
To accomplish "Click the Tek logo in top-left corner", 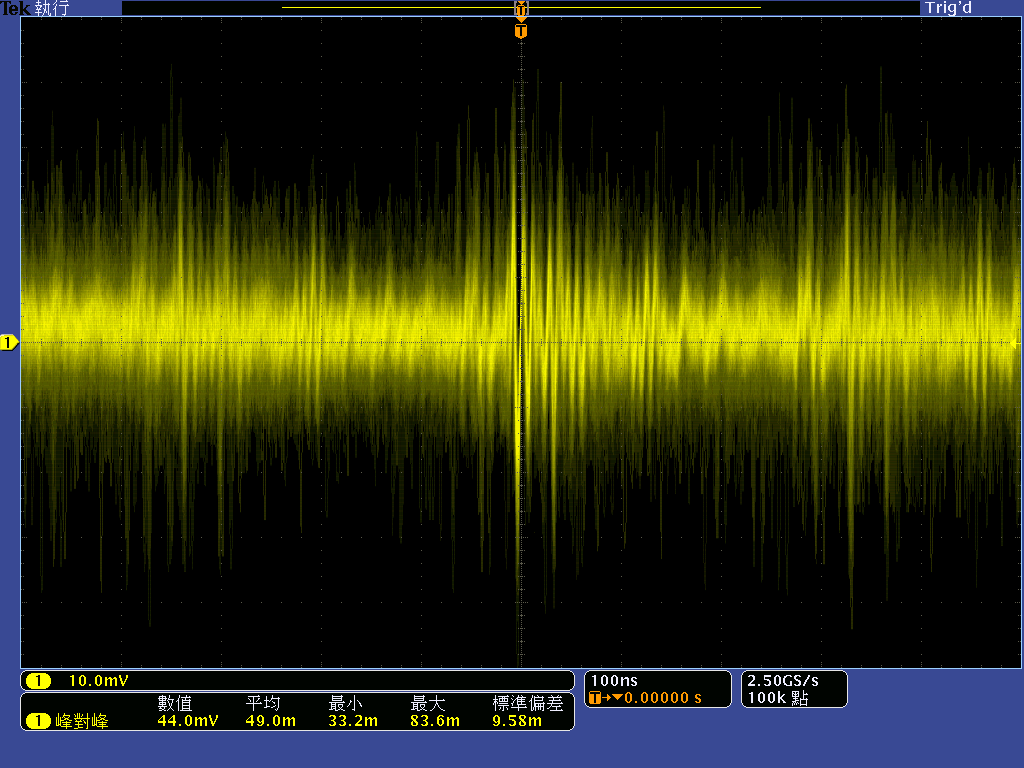I will point(14,8).
